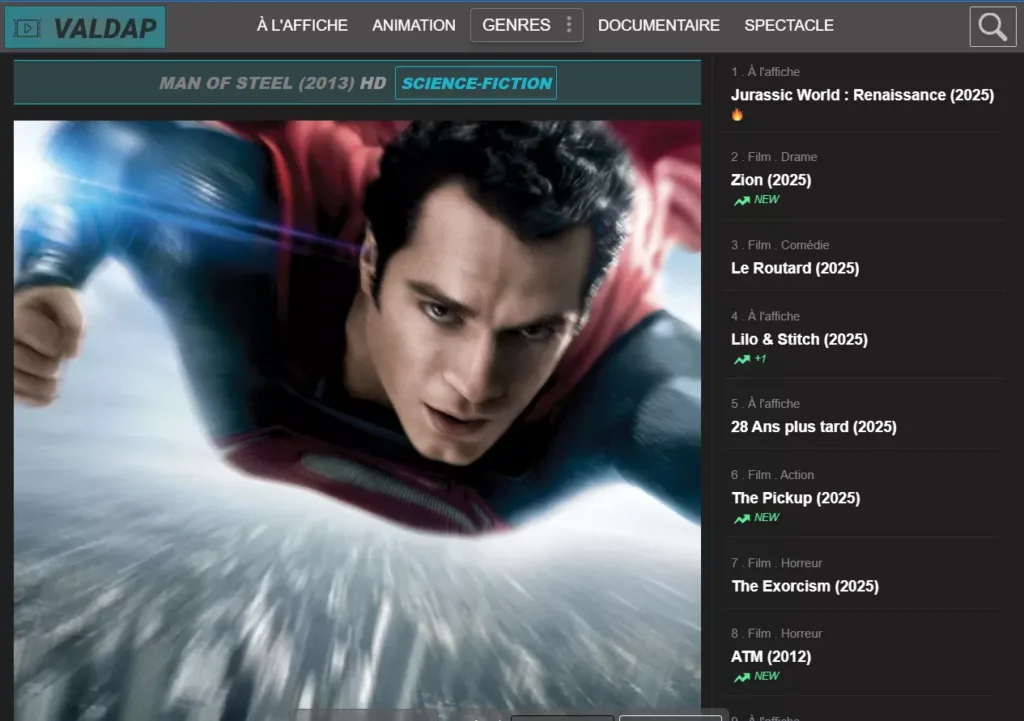The image size is (1024, 721).
Task: Open Le Routard (2025) movie link
Action: (x=795, y=268)
